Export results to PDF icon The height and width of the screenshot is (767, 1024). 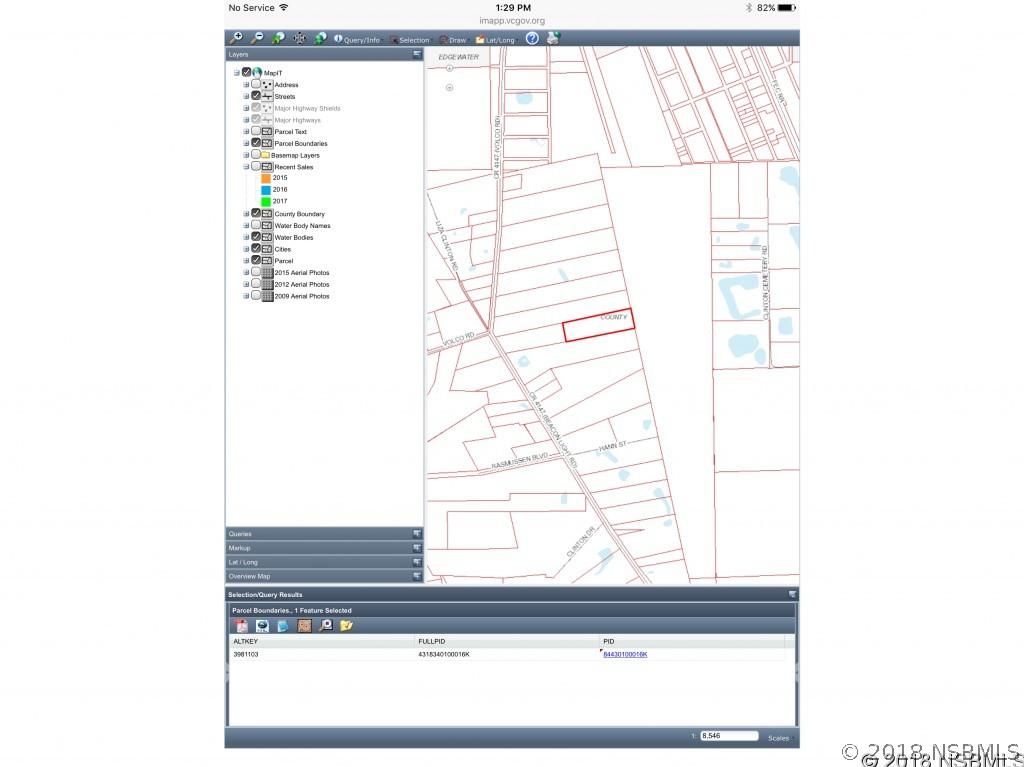coord(241,626)
